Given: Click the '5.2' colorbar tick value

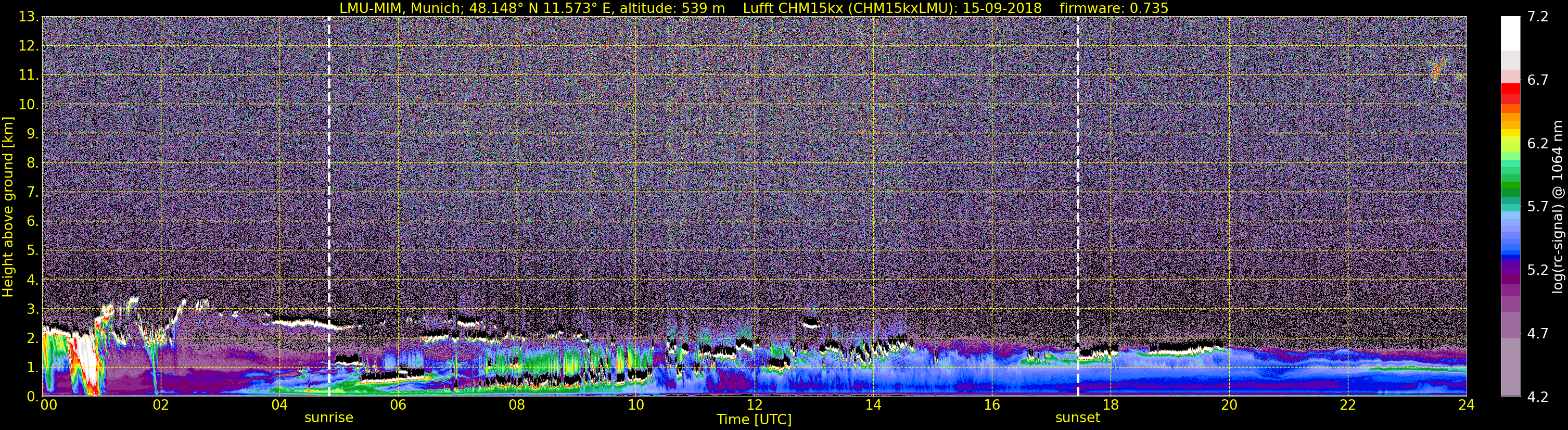Looking at the screenshot, I should (x=1538, y=270).
